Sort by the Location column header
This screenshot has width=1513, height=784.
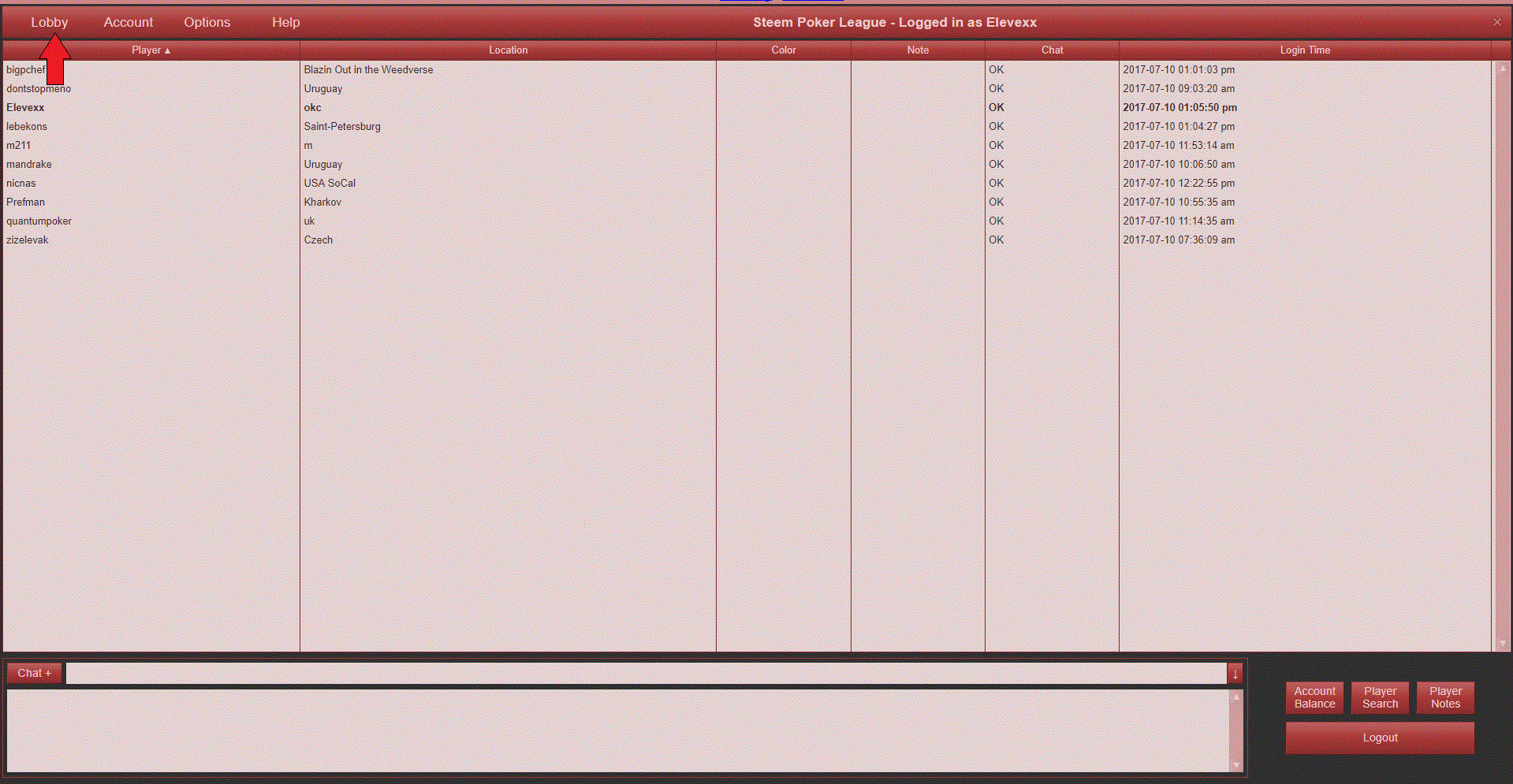click(x=508, y=50)
